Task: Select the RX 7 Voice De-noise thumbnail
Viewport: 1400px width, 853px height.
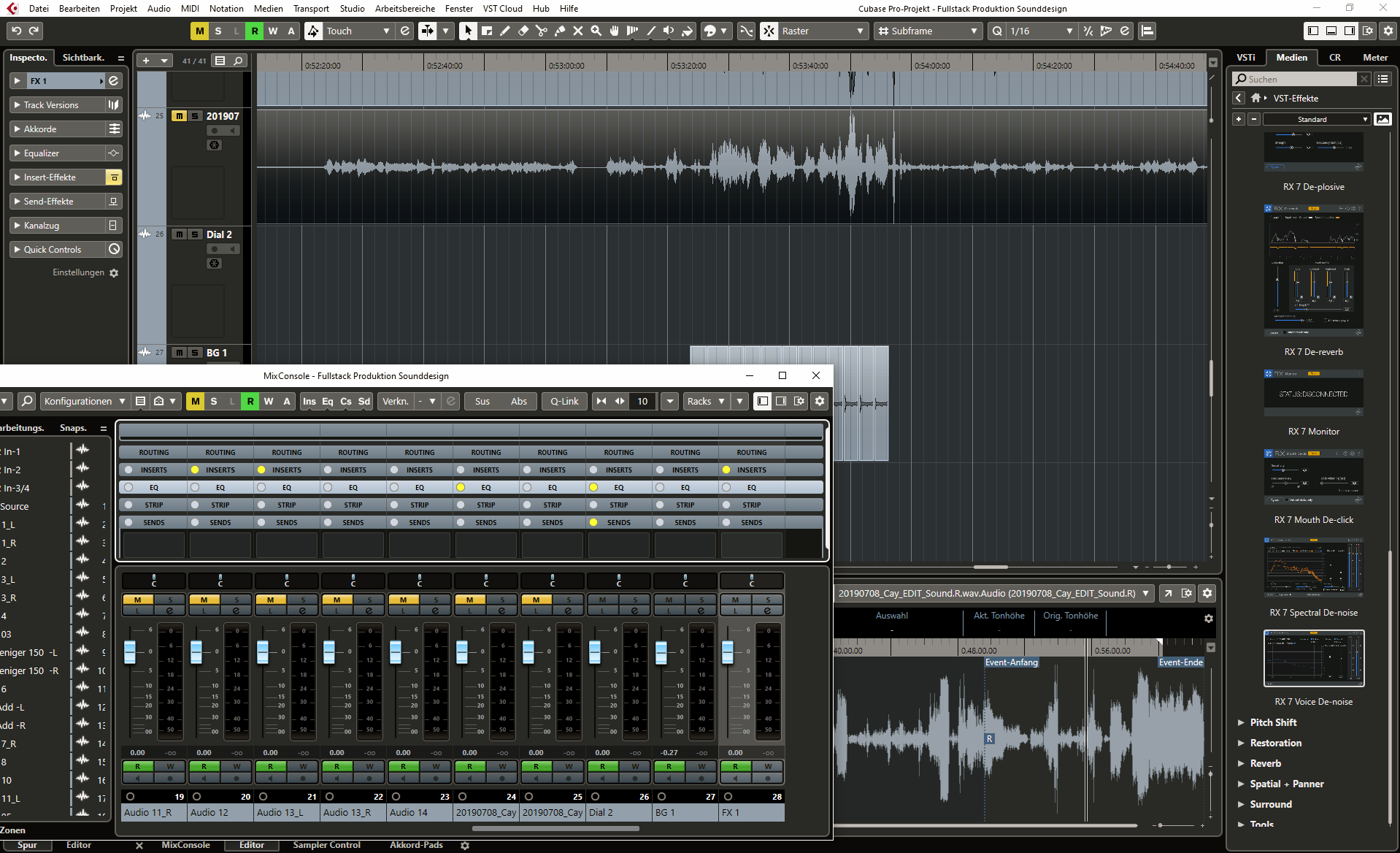Action: coord(1314,658)
